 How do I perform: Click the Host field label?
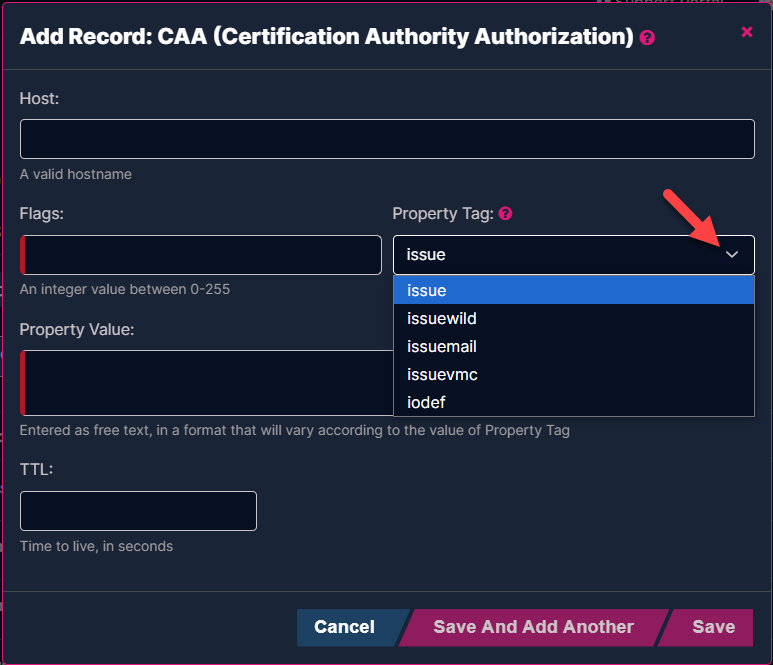(39, 99)
